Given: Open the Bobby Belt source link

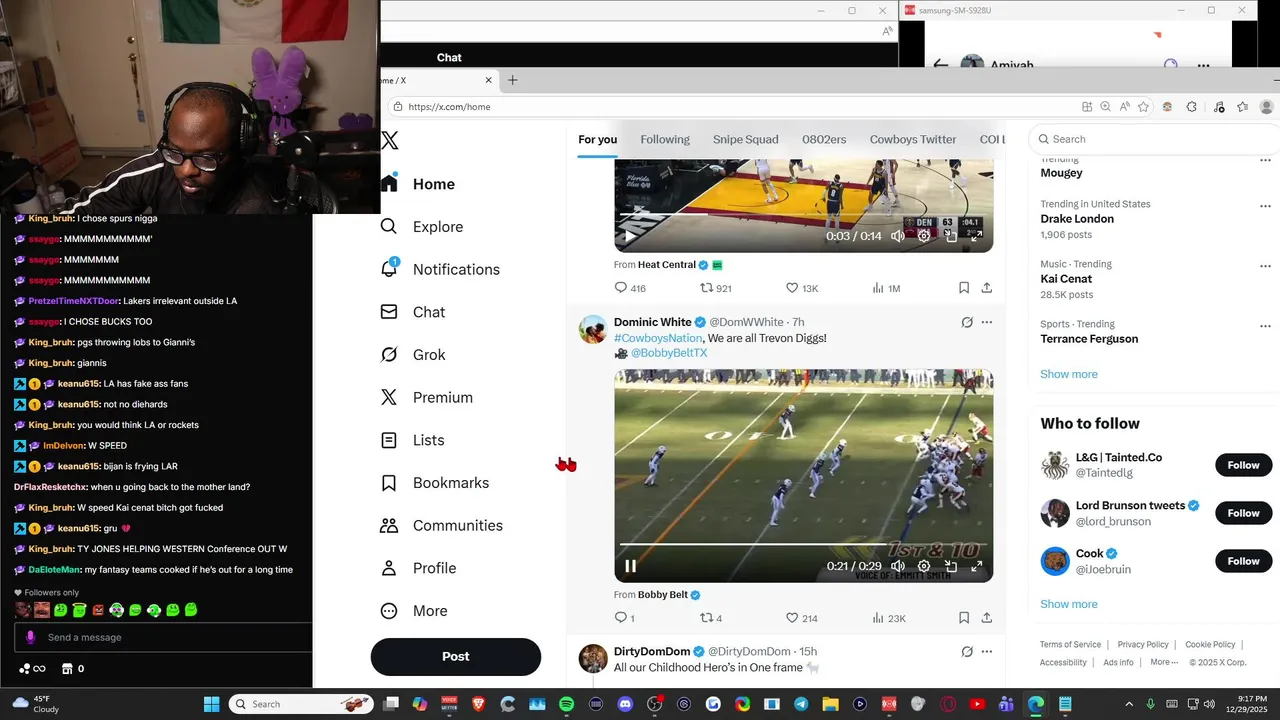Looking at the screenshot, I should tap(663, 595).
